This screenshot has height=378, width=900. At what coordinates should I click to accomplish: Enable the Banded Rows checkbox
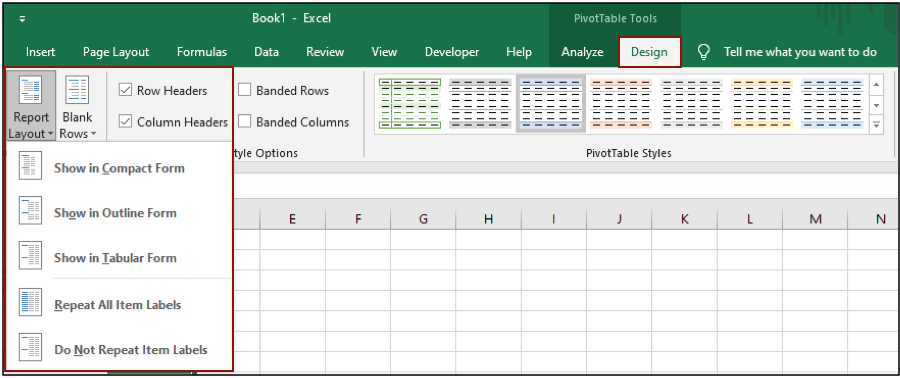(x=245, y=90)
